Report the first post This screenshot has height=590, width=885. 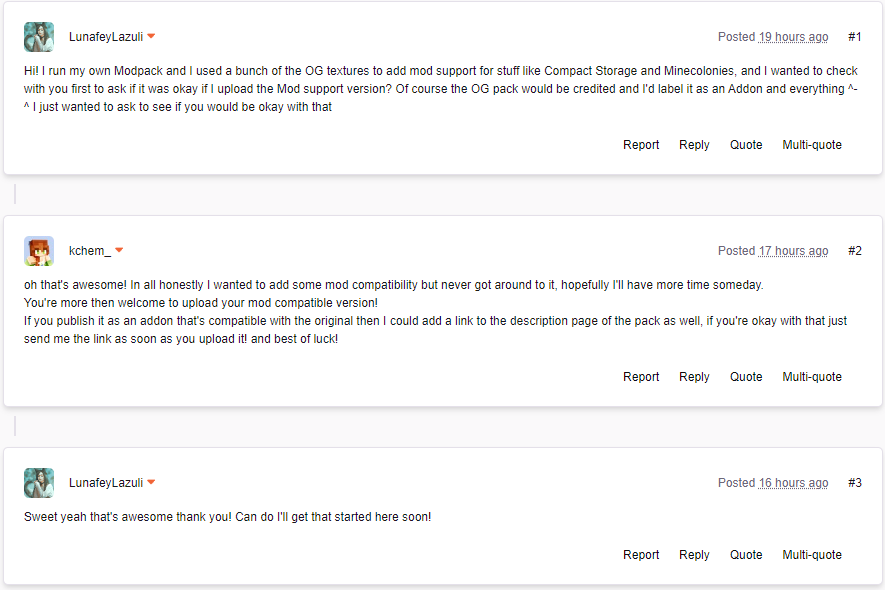641,145
